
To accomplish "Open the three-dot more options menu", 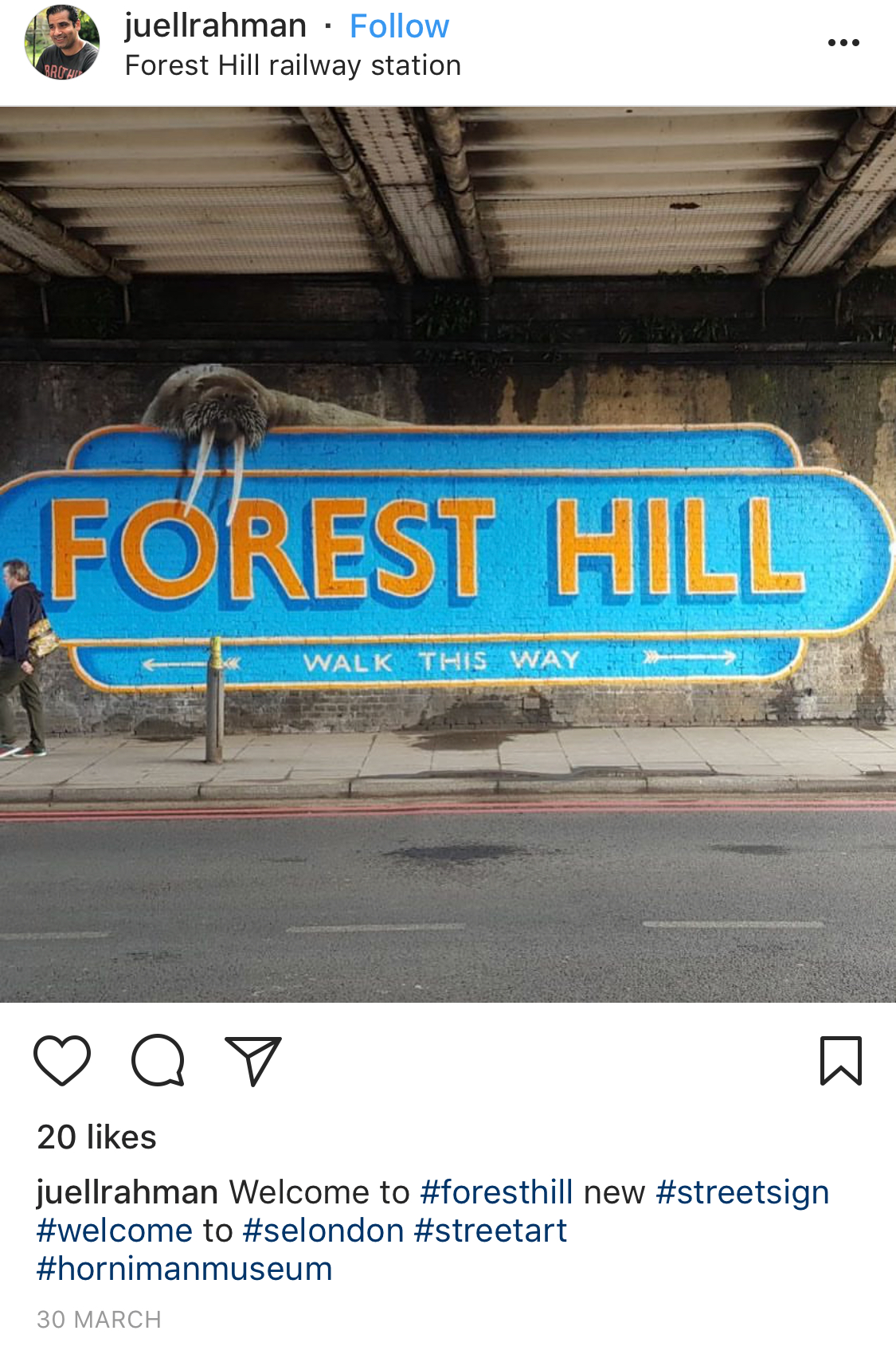I will [x=843, y=42].
